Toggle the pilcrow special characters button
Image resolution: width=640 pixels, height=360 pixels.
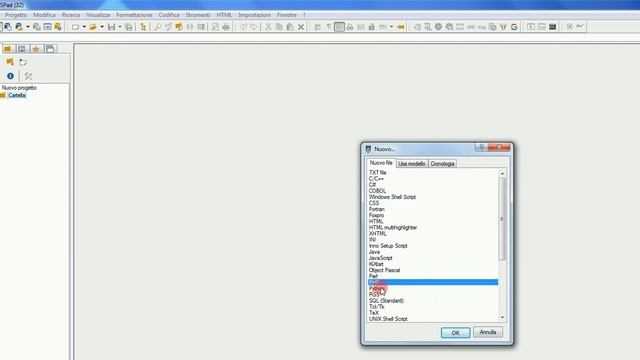[329, 27]
